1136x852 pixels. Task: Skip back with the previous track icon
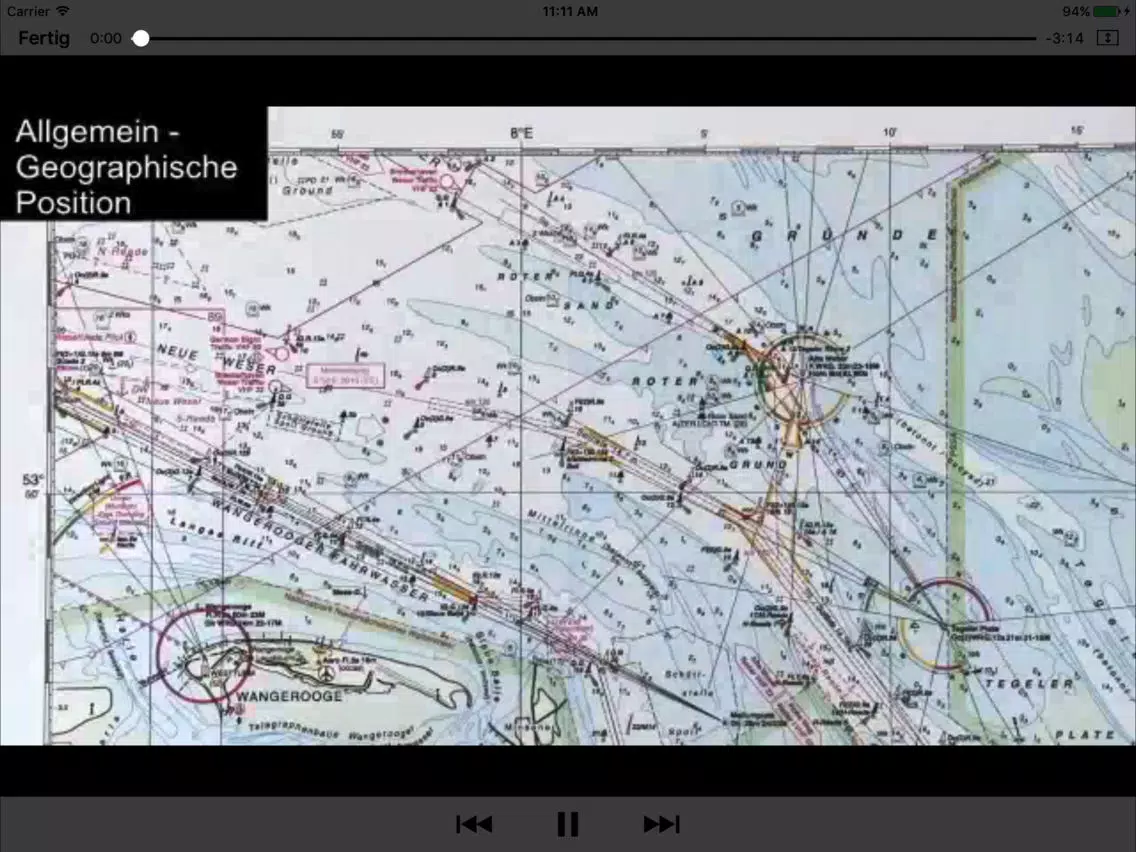(475, 824)
